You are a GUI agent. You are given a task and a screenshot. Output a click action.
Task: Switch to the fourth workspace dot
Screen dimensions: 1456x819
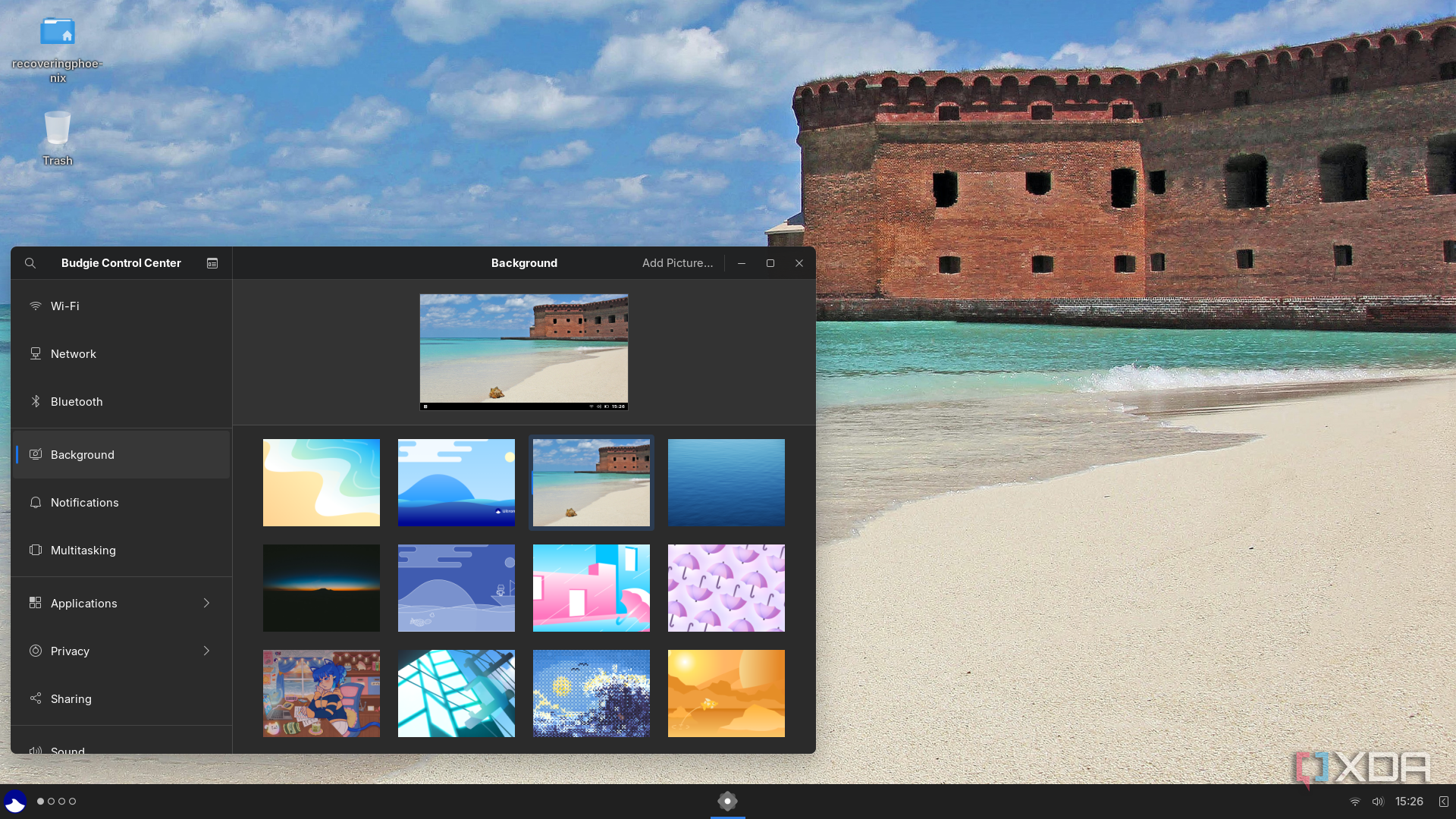(73, 802)
